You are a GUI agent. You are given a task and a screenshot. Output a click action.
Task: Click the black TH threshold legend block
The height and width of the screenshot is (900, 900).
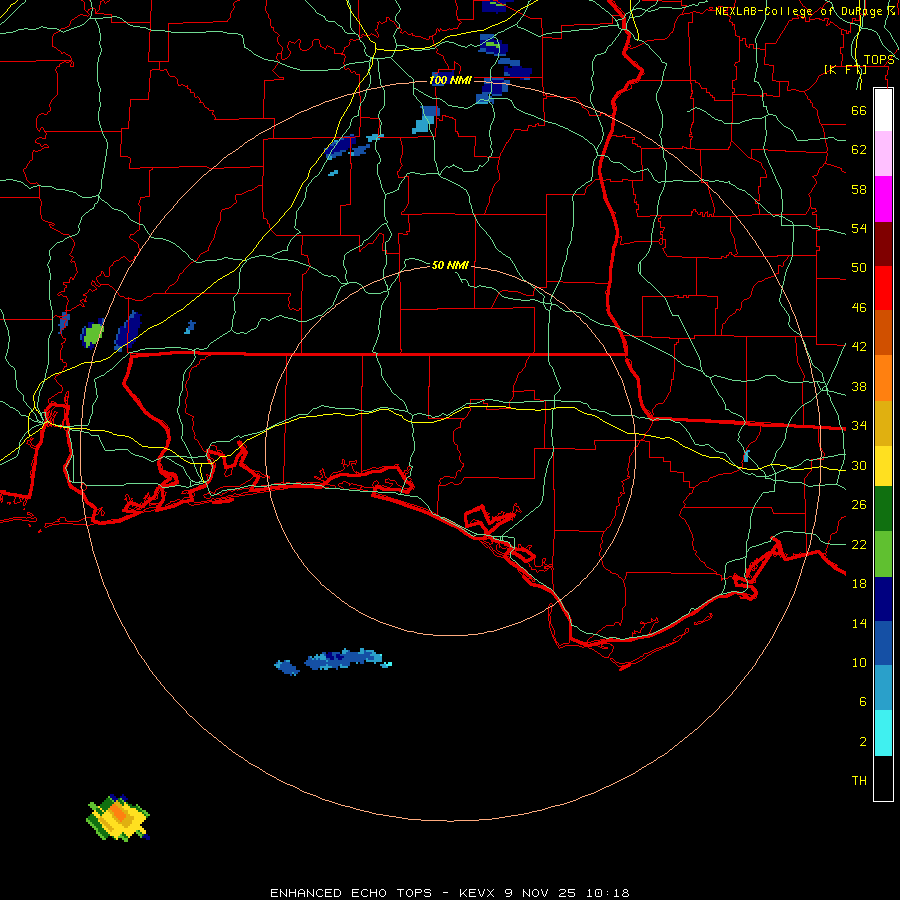(883, 778)
